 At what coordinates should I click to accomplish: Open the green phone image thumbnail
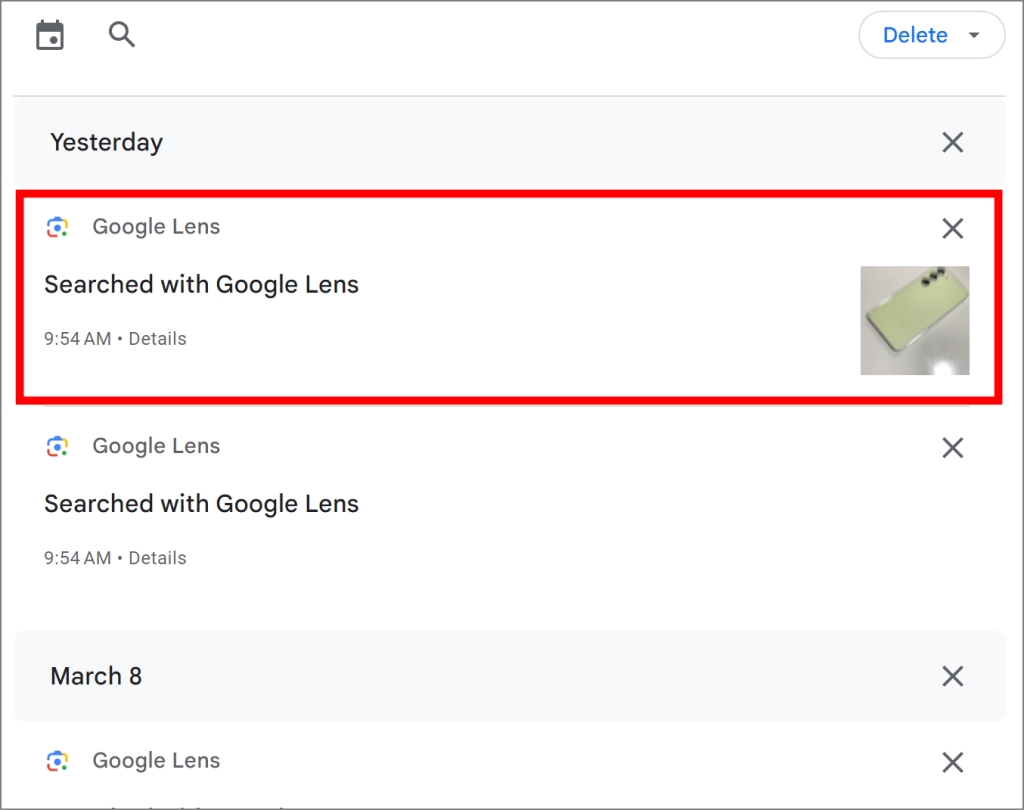pos(914,320)
